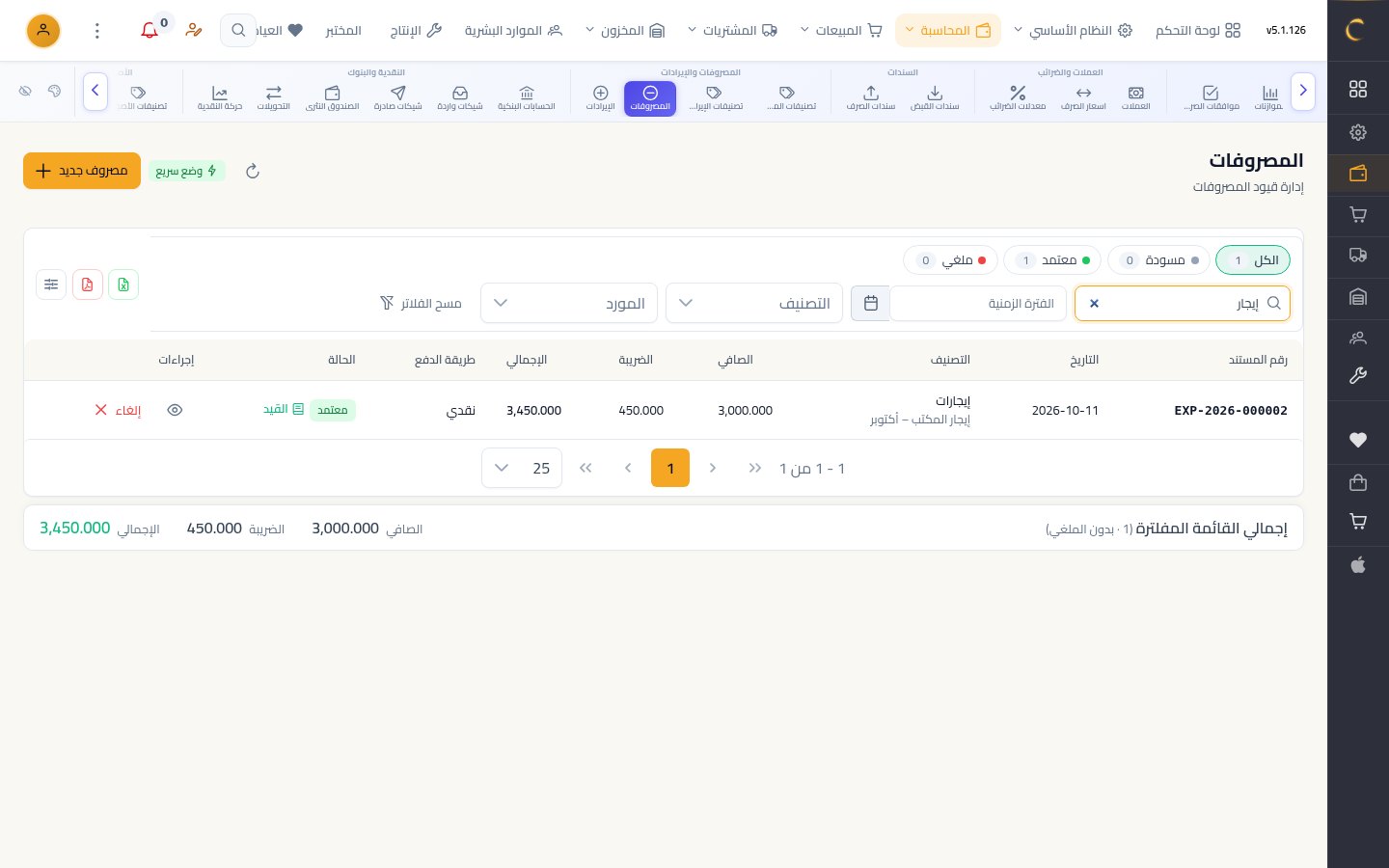Viewport: 1389px width, 868px height.
Task: Toggle وضع سريع quick mode
Action: 187,171
